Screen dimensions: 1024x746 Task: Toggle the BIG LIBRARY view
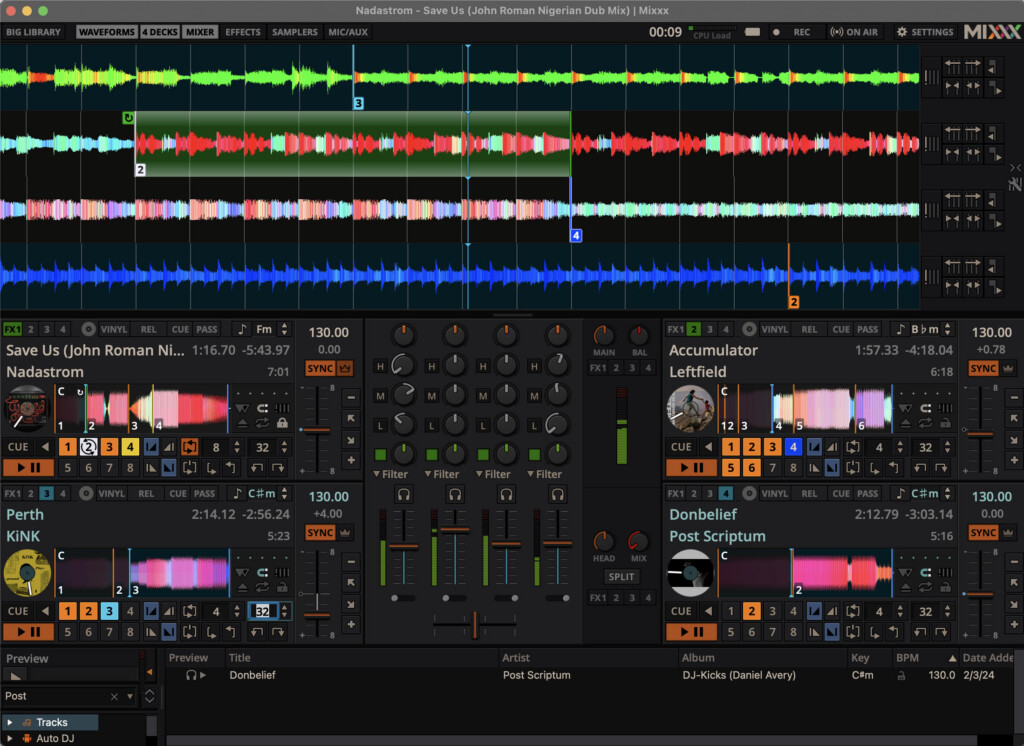point(33,32)
